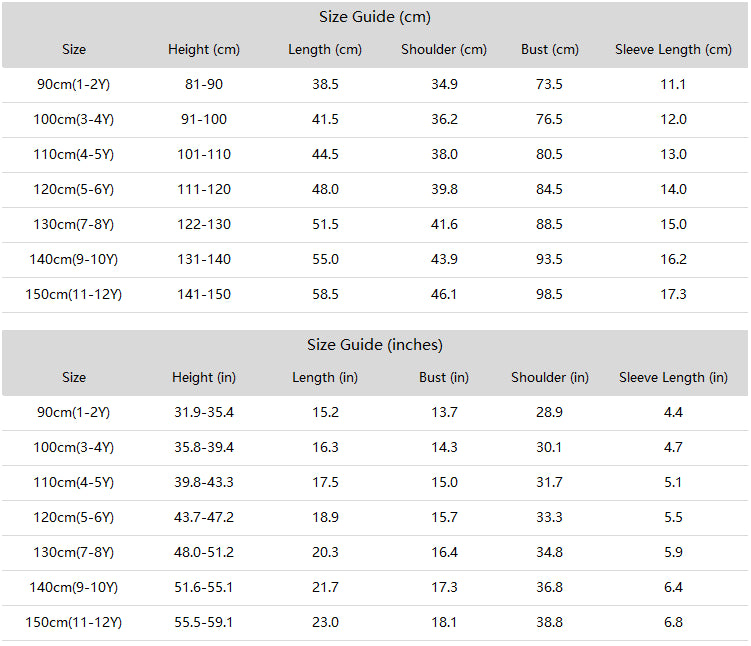The image size is (751, 646).
Task: Click the 100cm(3-4Y) size in the inches table
Action: [x=74, y=447]
